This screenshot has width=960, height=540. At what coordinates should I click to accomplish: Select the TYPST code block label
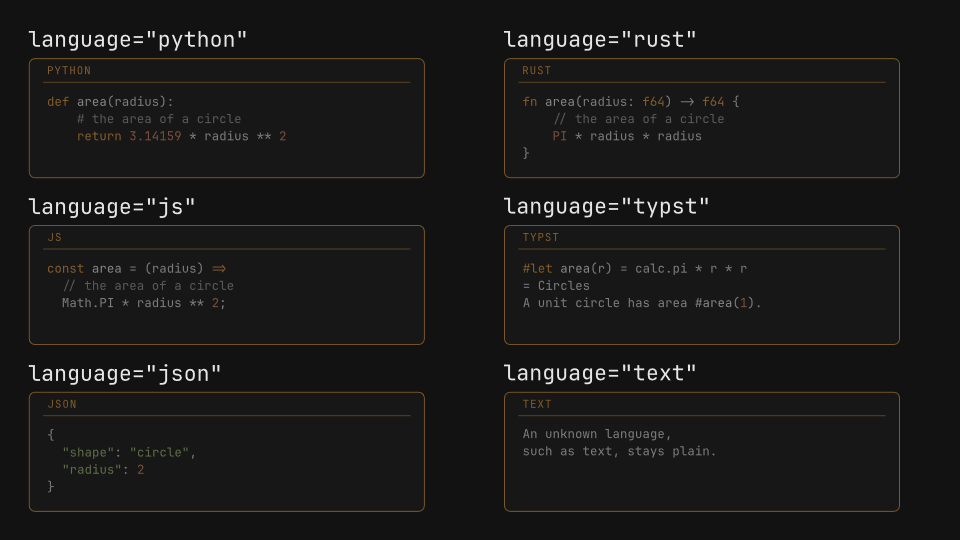[x=541, y=238]
